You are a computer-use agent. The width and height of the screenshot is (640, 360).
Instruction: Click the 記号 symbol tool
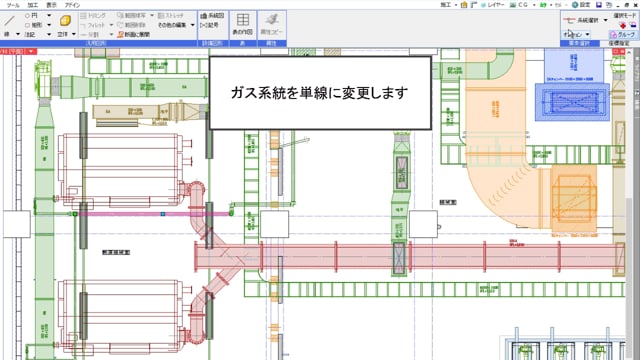click(x=210, y=25)
